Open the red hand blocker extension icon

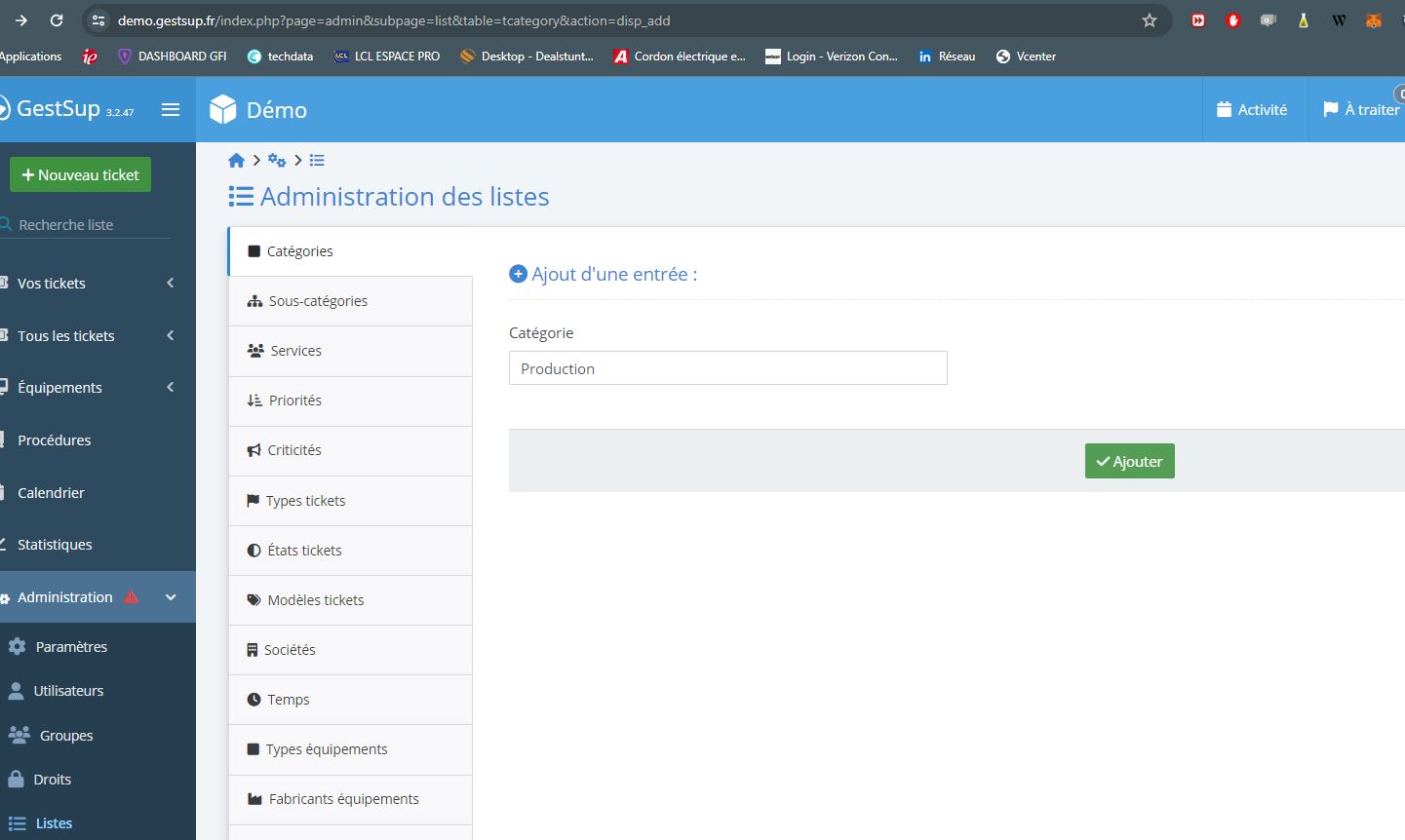[1233, 20]
